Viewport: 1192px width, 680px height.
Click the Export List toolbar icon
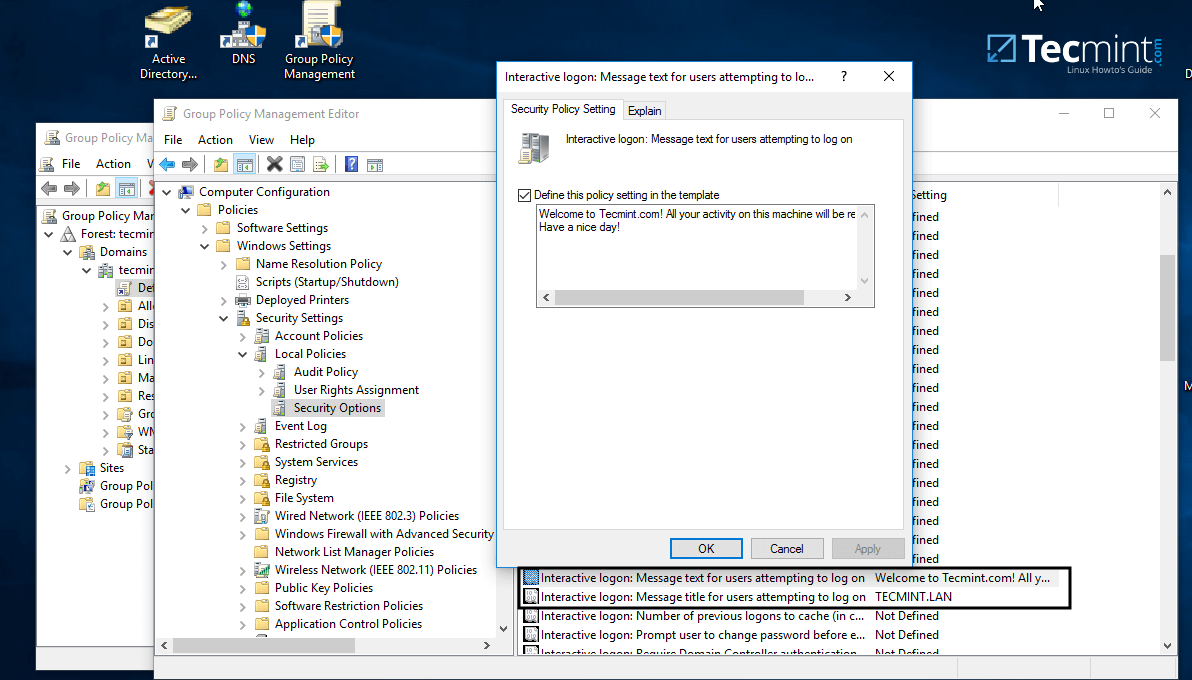321,163
